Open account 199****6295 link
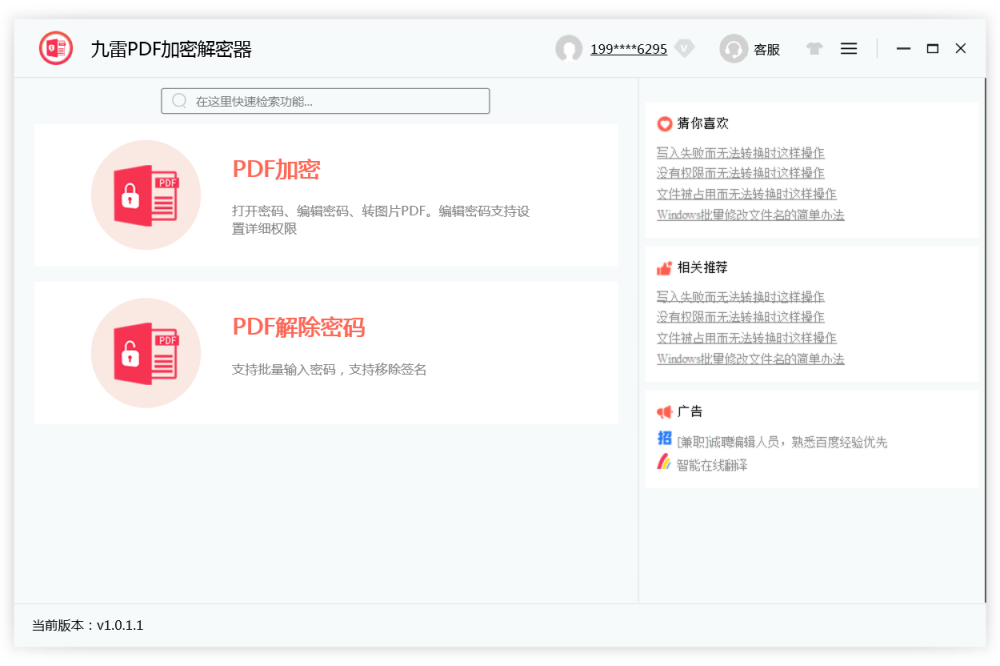 tap(628, 49)
